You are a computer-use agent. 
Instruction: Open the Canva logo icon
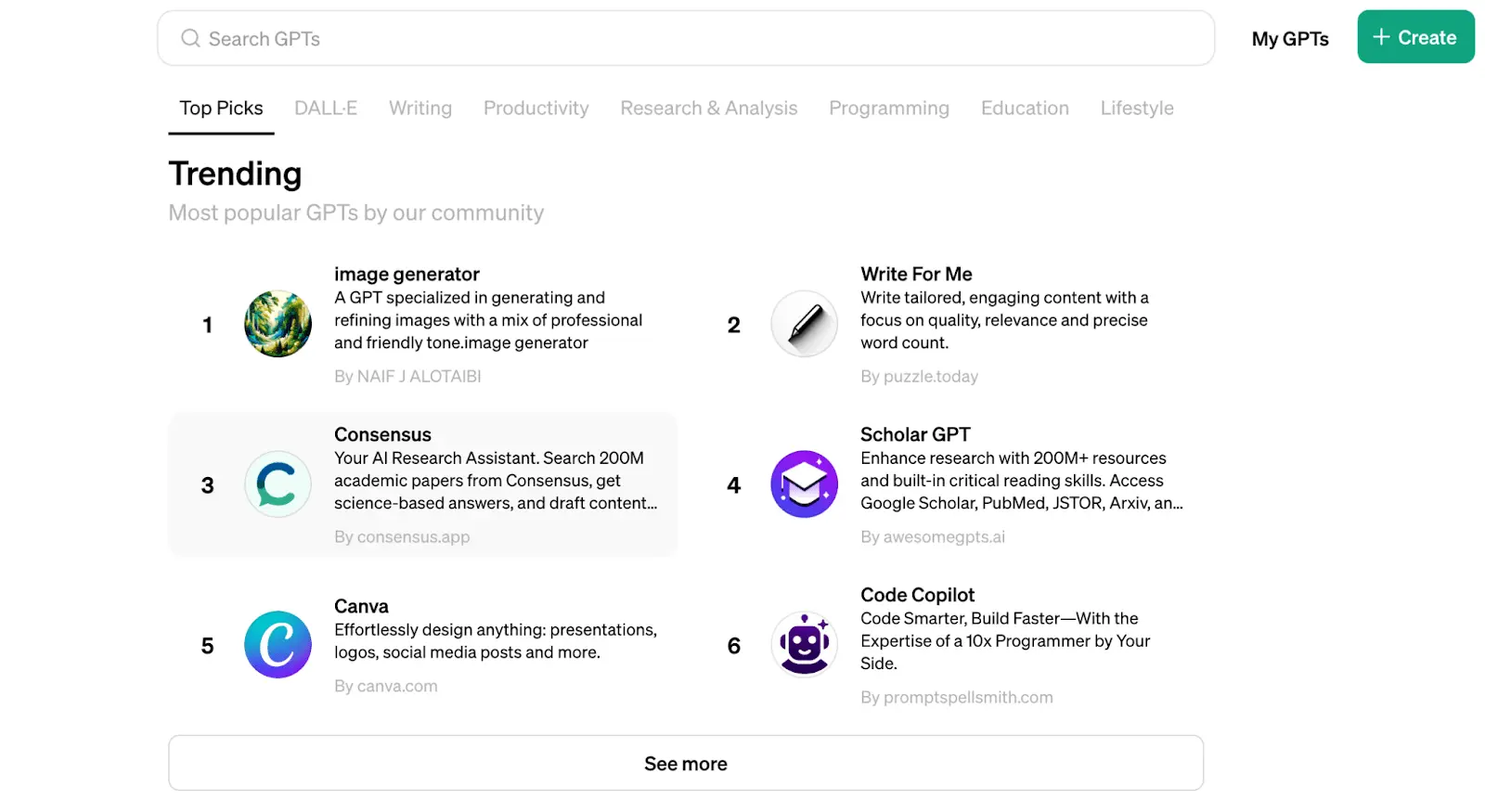pyautogui.click(x=278, y=645)
